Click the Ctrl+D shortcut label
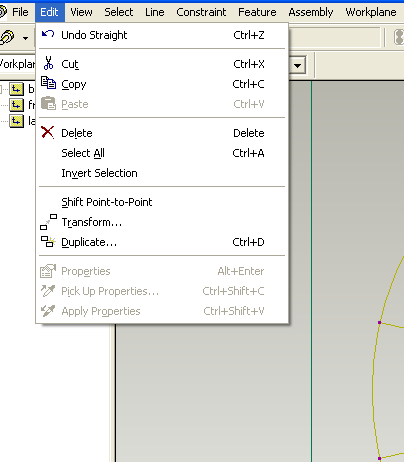Viewport: 404px width, 462px height. (x=248, y=242)
